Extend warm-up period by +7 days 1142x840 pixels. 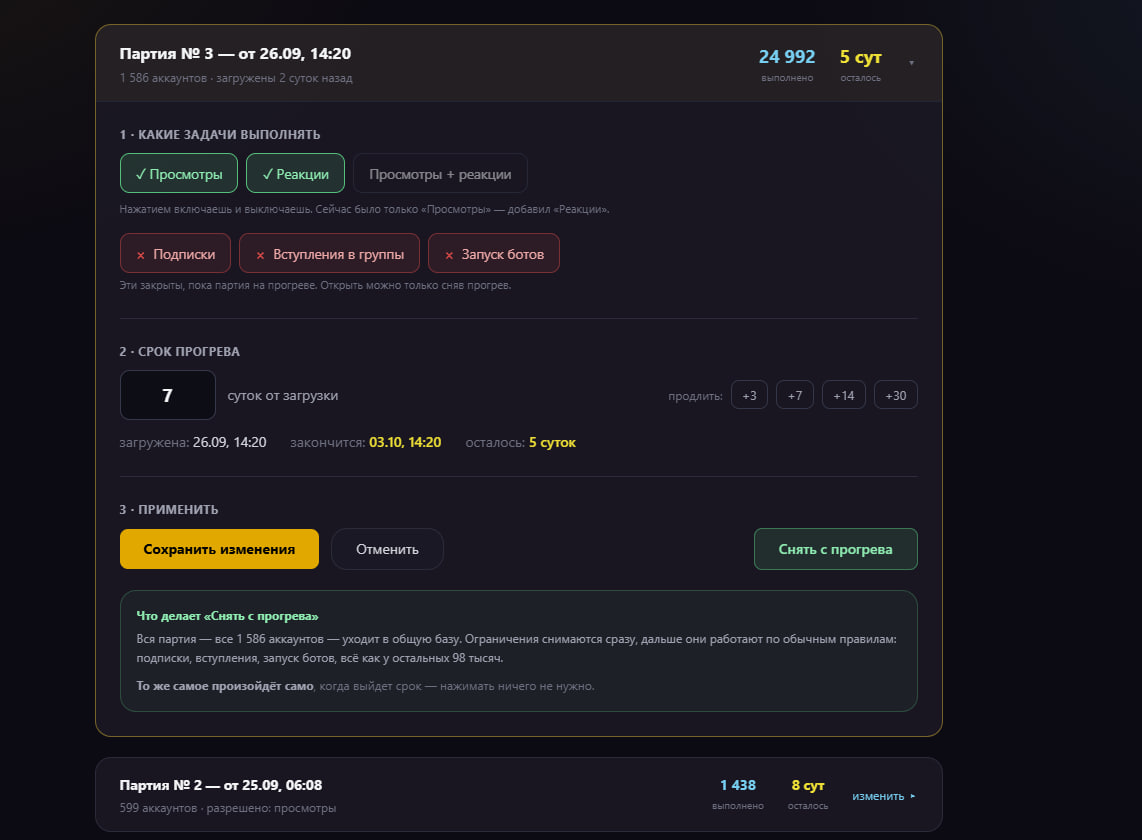tap(795, 395)
